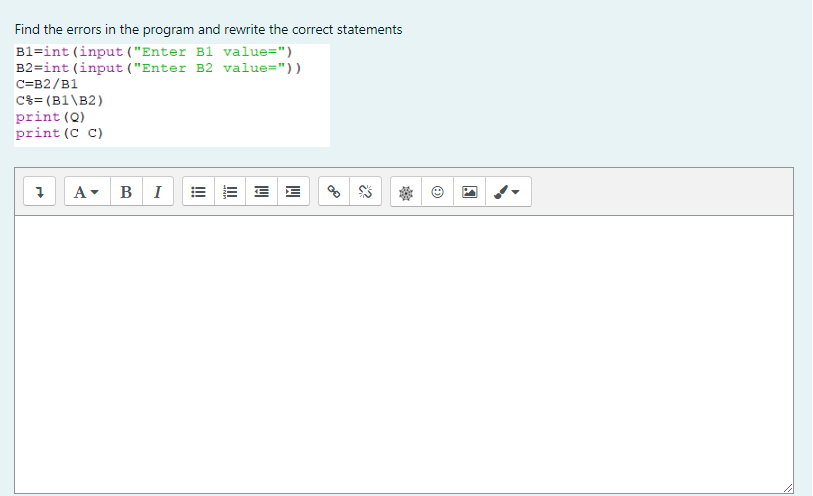The height and width of the screenshot is (496, 813).
Task: Insert an image into the answer
Action: coord(470,192)
